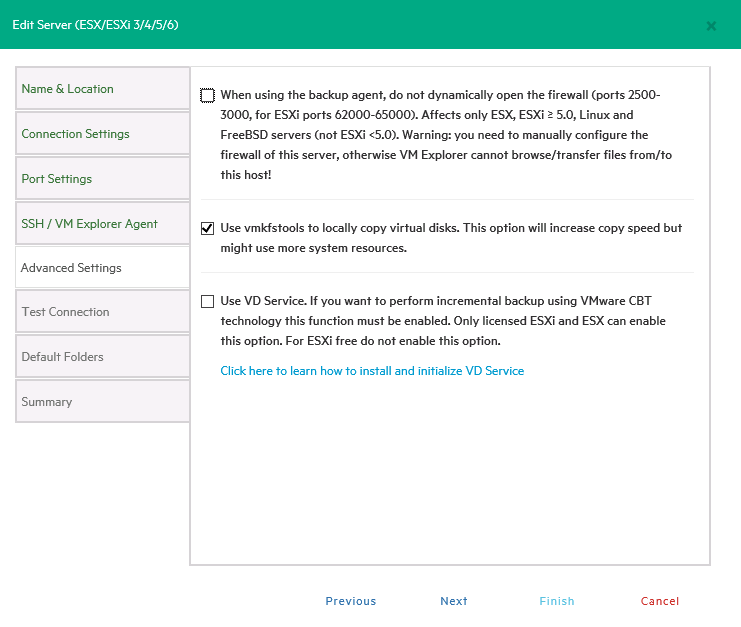Open the Name & Location step
Image resolution: width=741 pixels, height=627 pixels.
pyautogui.click(x=103, y=88)
